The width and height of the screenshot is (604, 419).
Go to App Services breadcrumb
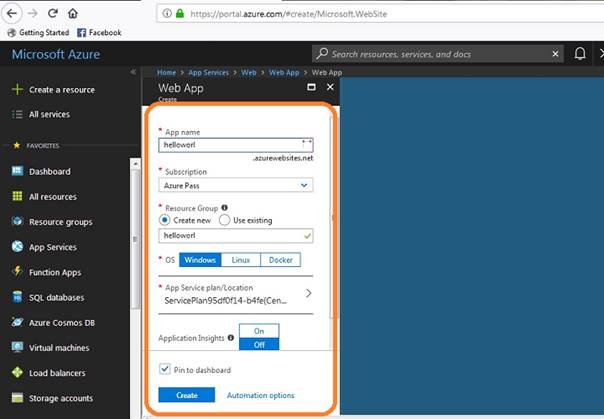[208, 72]
